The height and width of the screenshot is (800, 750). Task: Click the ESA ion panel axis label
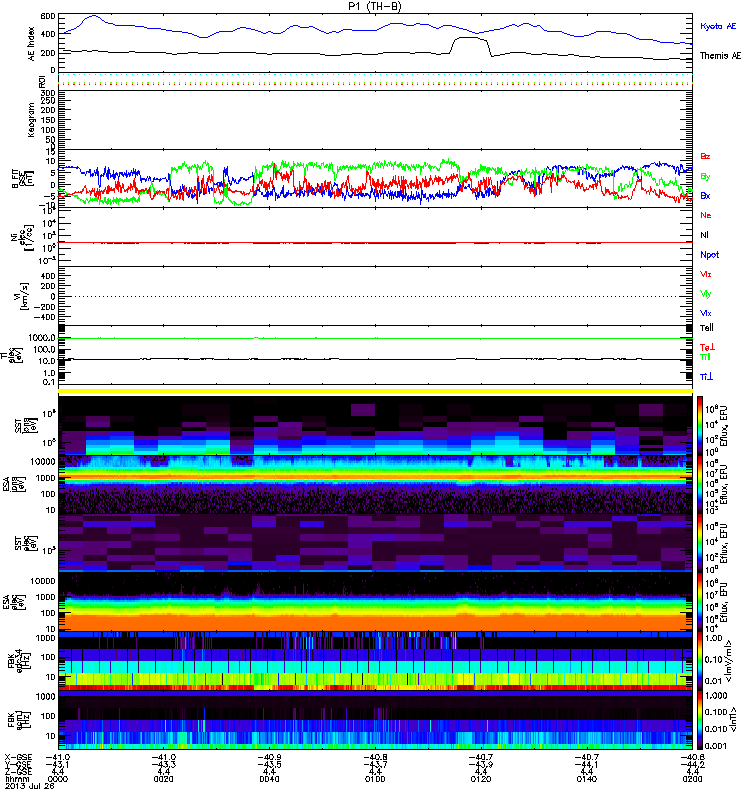pos(14,485)
